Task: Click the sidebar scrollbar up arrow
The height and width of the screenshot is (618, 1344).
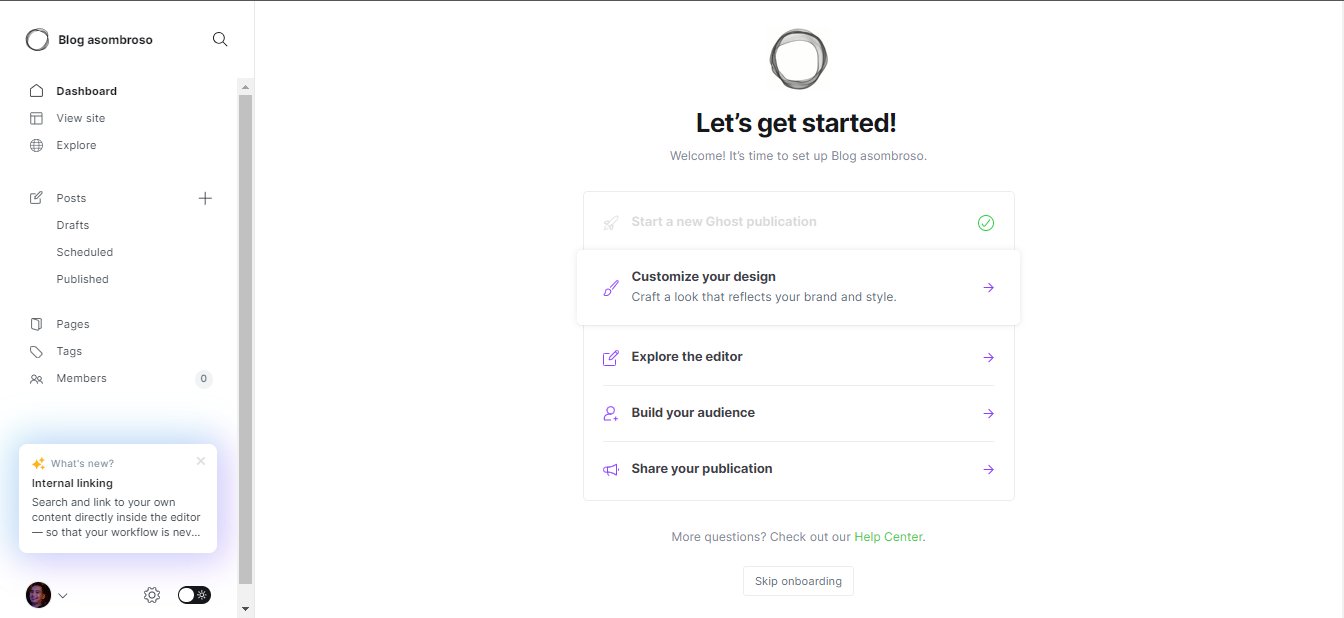Action: click(x=246, y=87)
